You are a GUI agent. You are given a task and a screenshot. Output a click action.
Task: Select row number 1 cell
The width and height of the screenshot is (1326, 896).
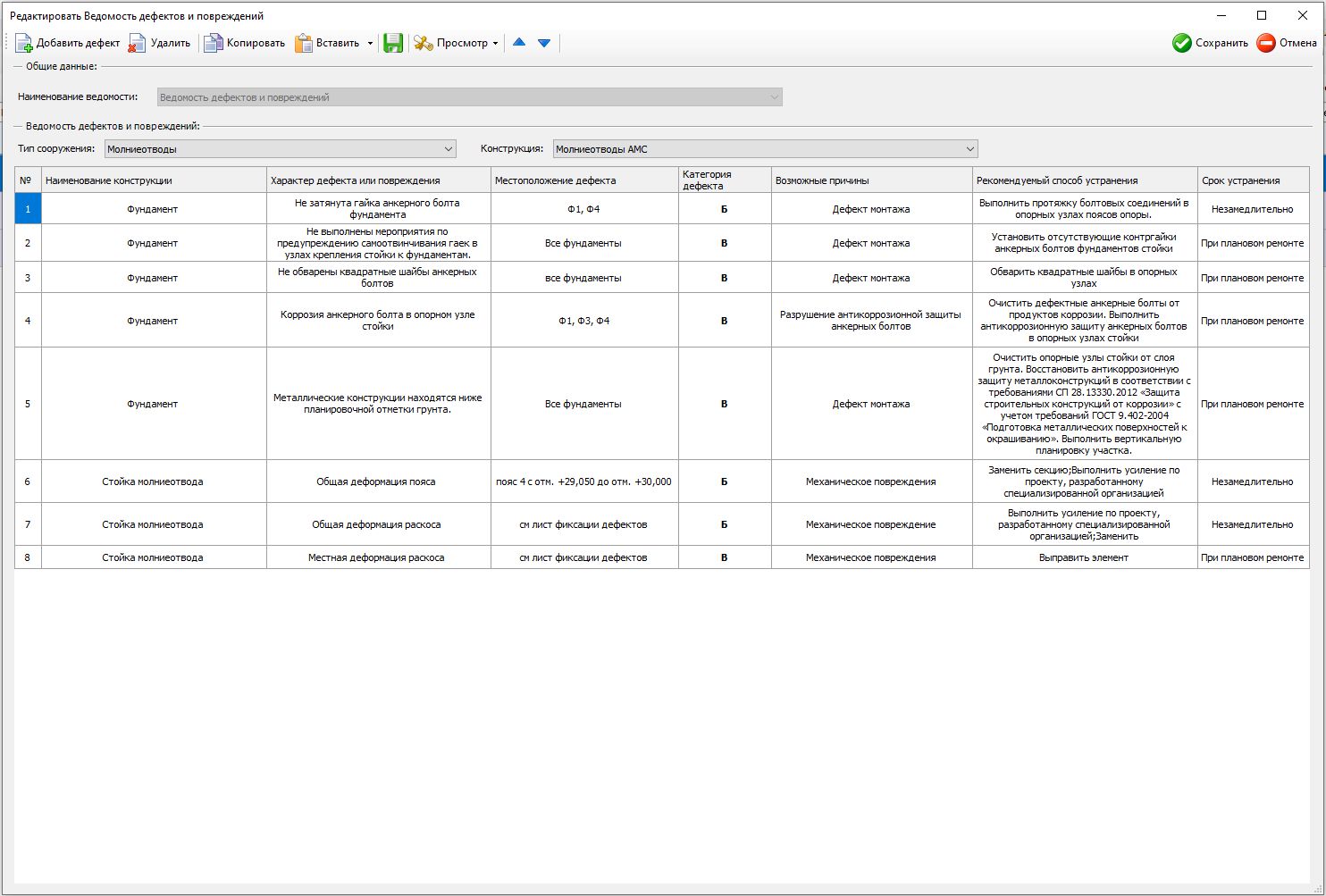coord(28,208)
